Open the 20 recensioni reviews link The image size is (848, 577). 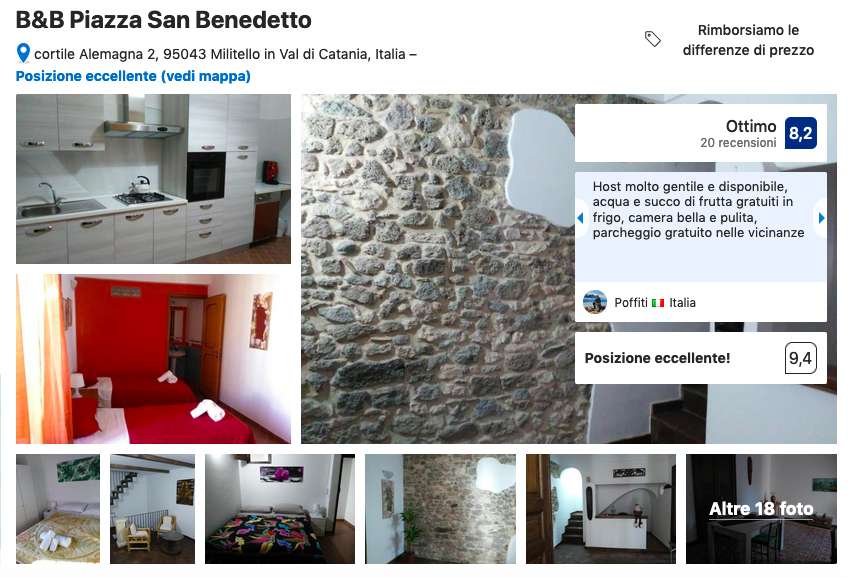pyautogui.click(x=738, y=143)
